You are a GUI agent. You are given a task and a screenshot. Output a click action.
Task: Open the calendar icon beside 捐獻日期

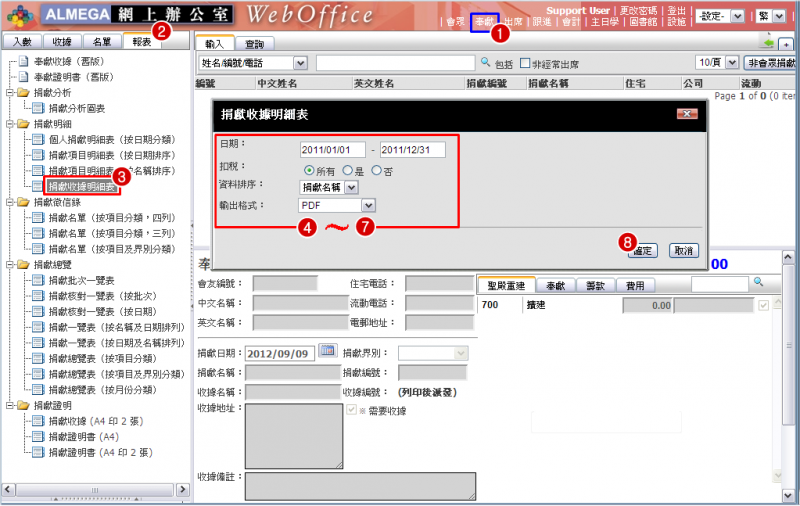coord(328,350)
